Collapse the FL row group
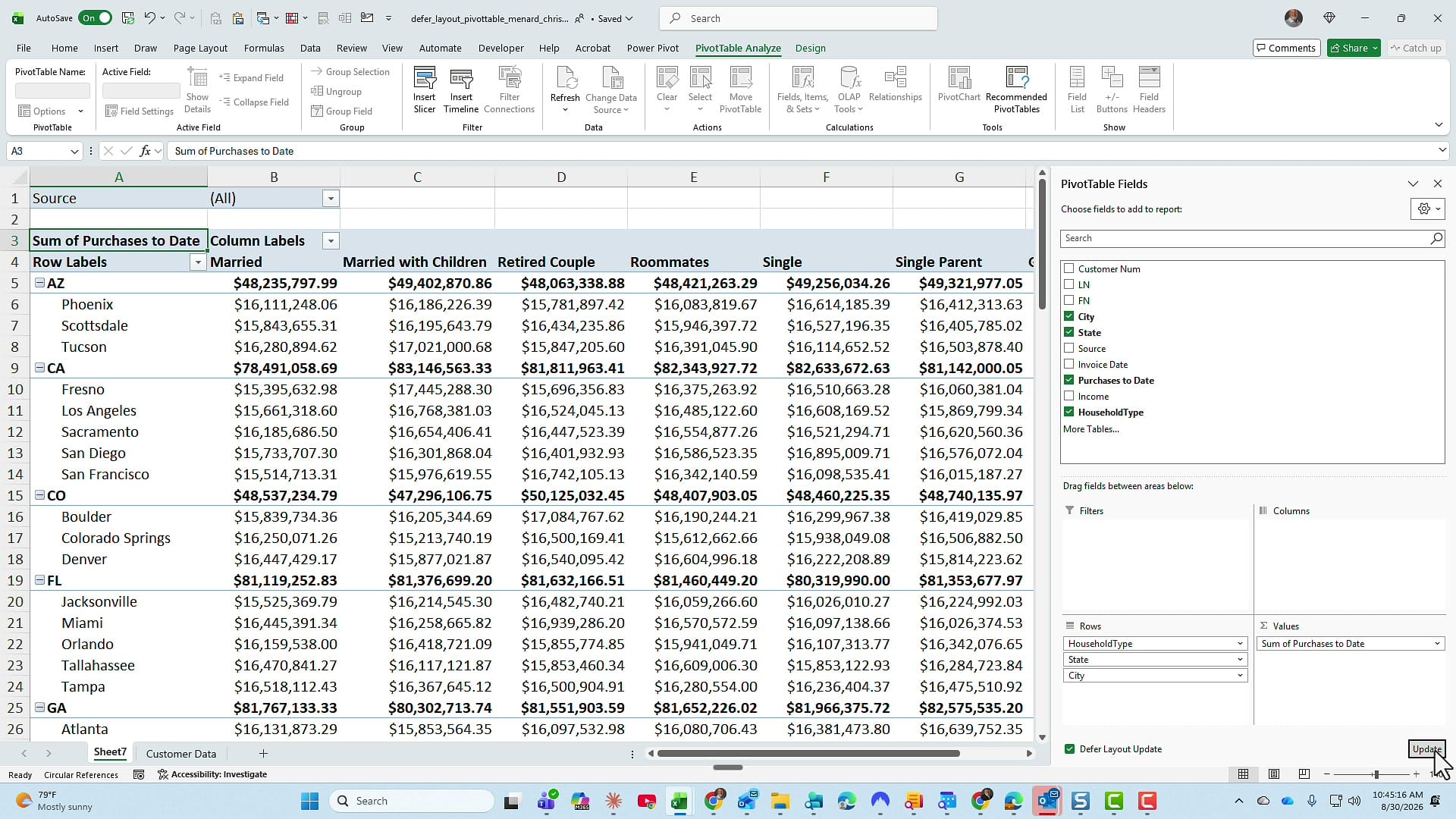Screen dimensions: 1456x819 39,580
